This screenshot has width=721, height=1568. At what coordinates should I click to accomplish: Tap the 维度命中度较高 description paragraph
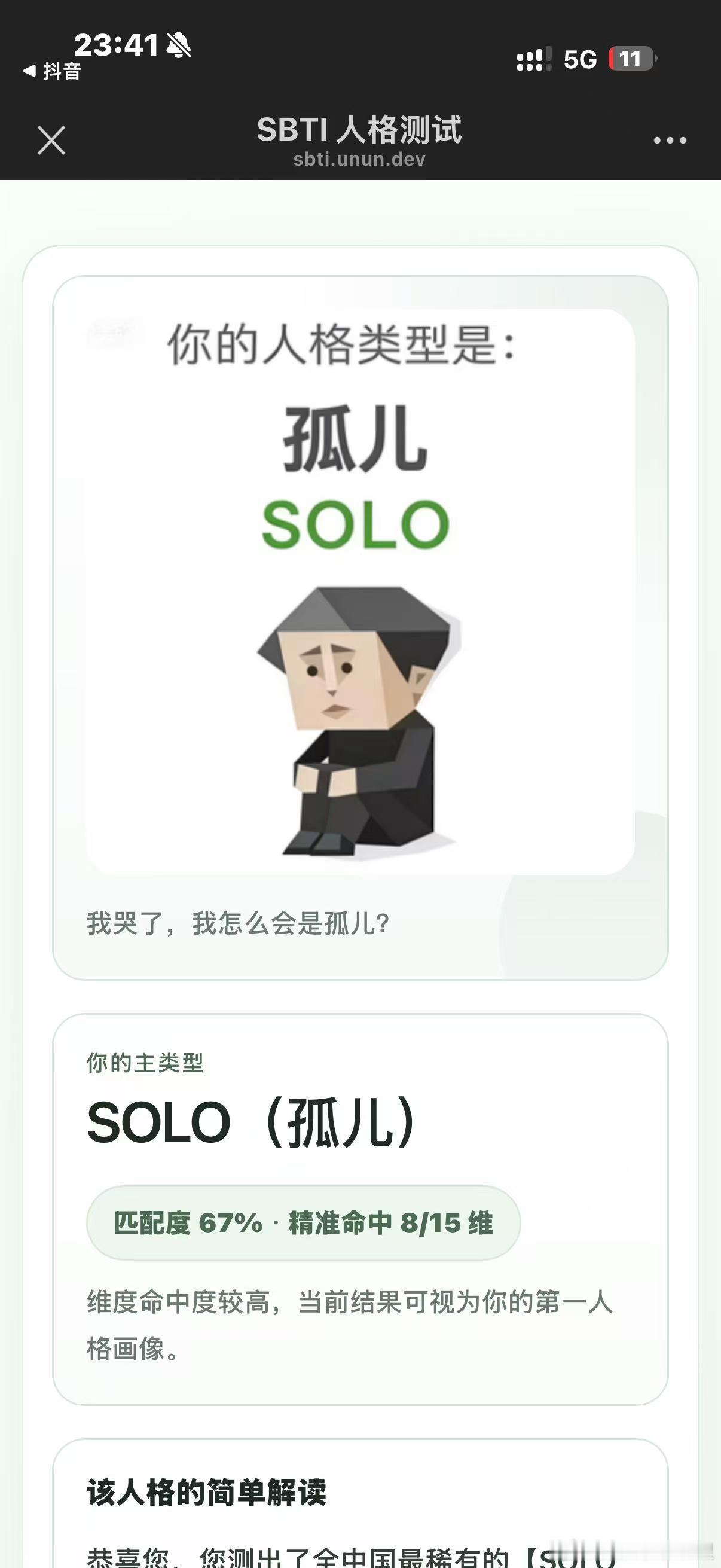(350, 1326)
